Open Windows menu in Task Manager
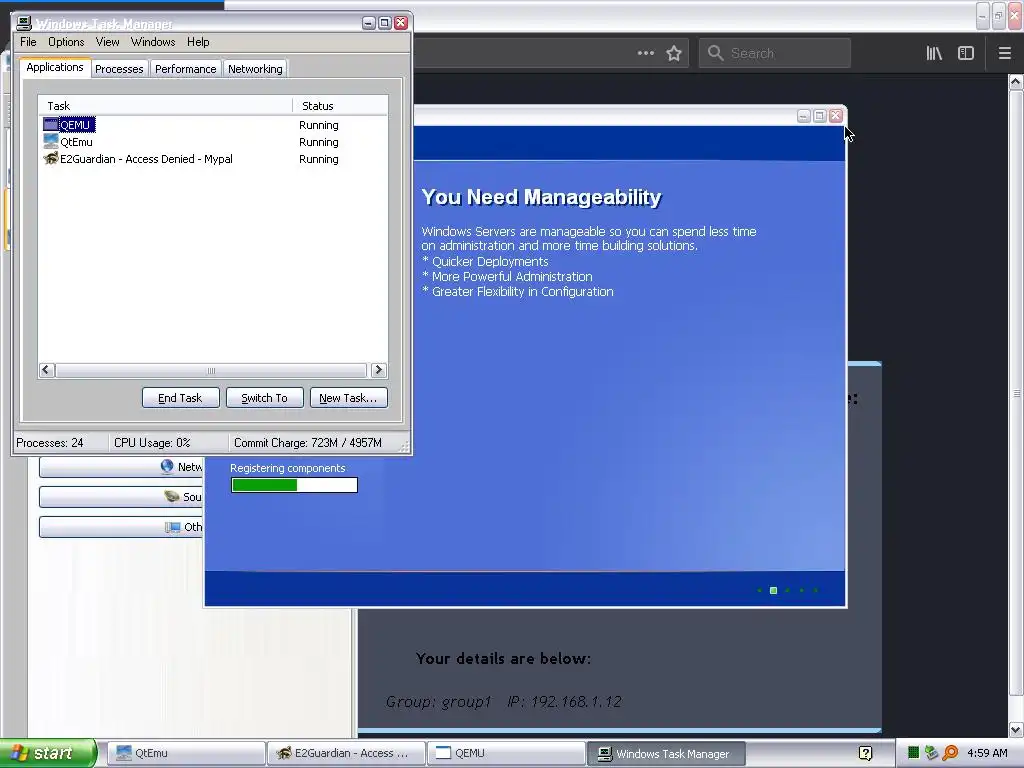Image resolution: width=1024 pixels, height=768 pixels. point(153,42)
